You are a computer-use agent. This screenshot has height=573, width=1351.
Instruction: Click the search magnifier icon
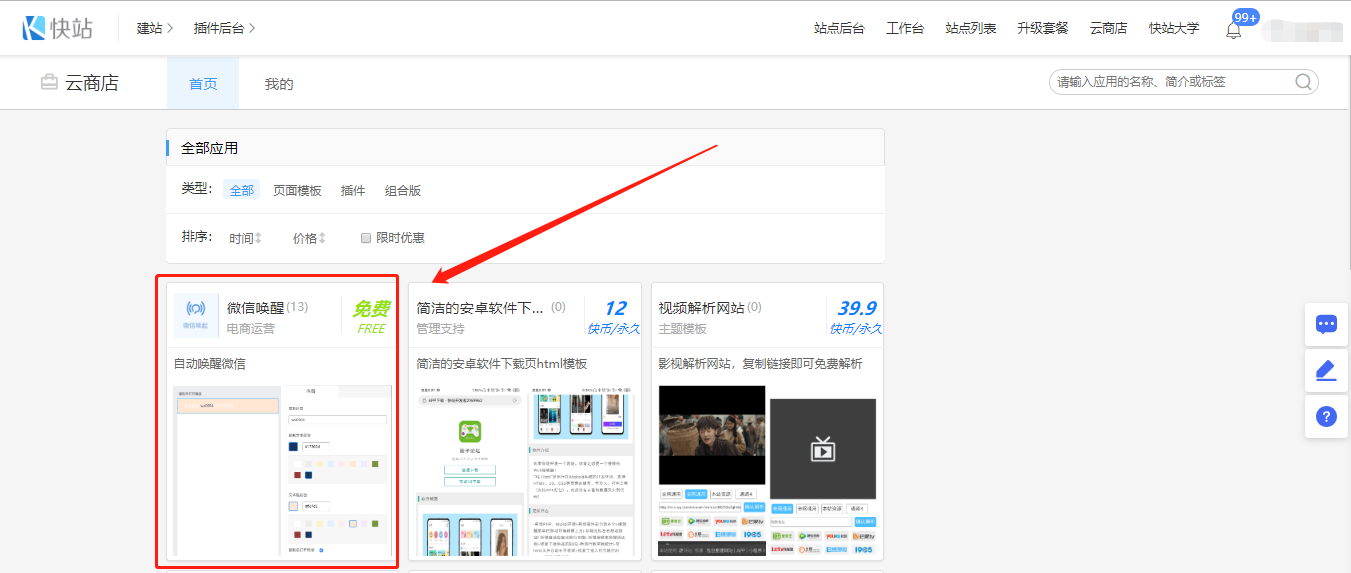click(x=1303, y=82)
